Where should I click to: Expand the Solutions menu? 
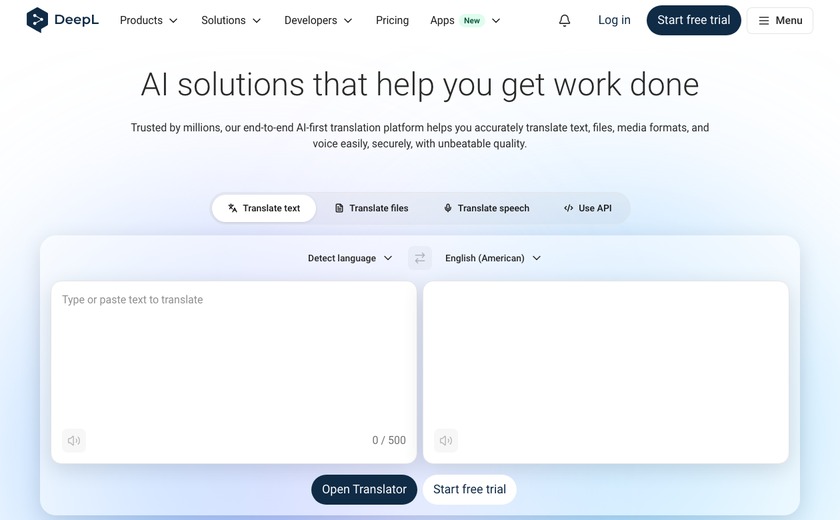(x=231, y=20)
